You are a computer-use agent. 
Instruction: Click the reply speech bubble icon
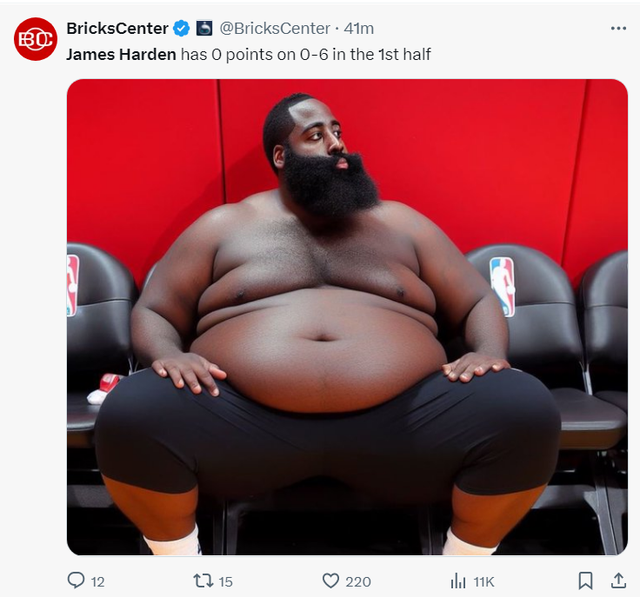[76, 580]
